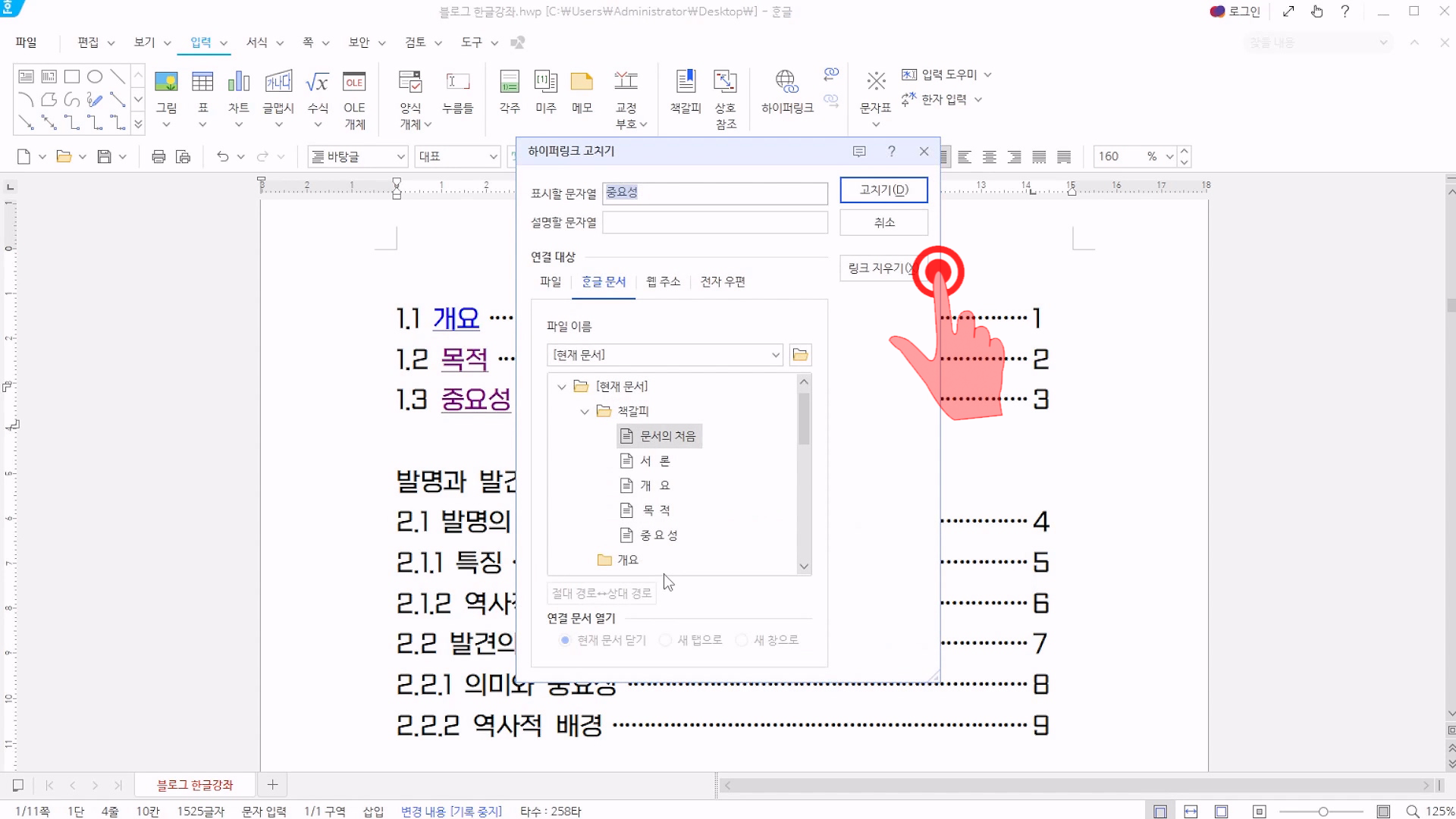
Task: Click the 고치기(D) button
Action: click(x=883, y=190)
